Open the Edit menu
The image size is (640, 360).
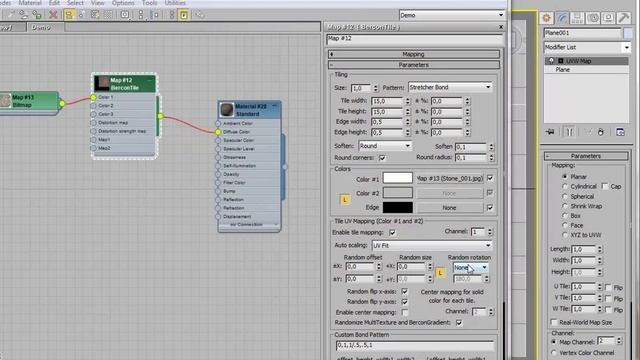point(54,3)
